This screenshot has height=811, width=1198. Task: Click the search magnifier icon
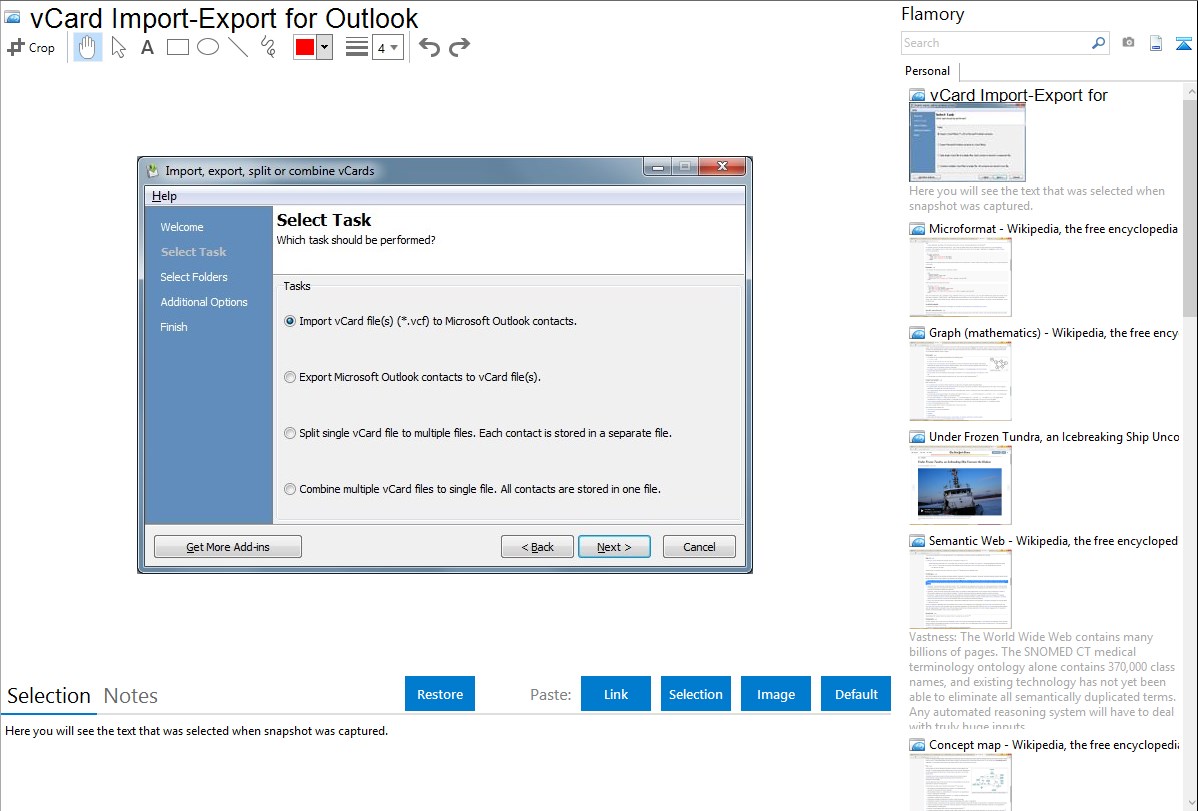coord(1099,43)
